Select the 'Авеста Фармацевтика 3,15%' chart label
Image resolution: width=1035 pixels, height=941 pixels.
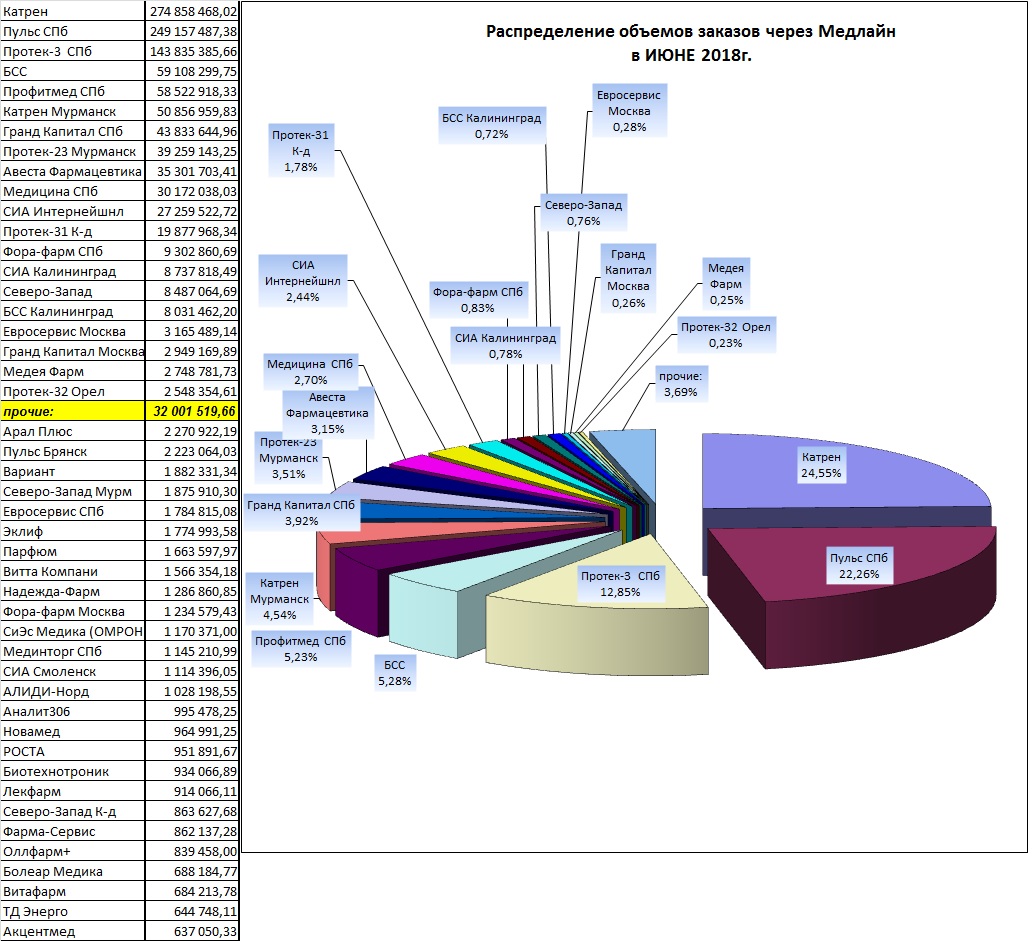(x=327, y=413)
